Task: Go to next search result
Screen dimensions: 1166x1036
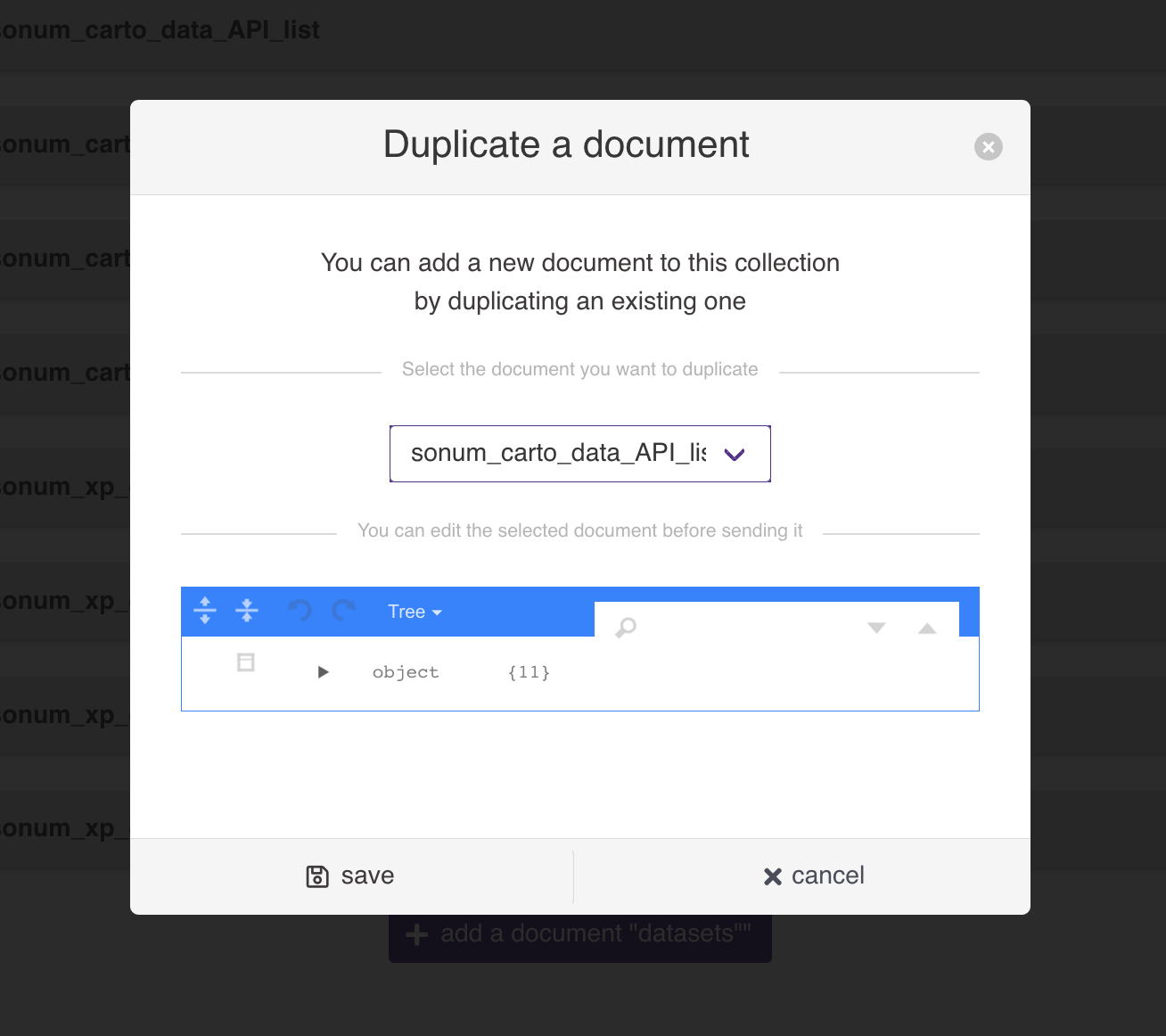Action: point(876,628)
